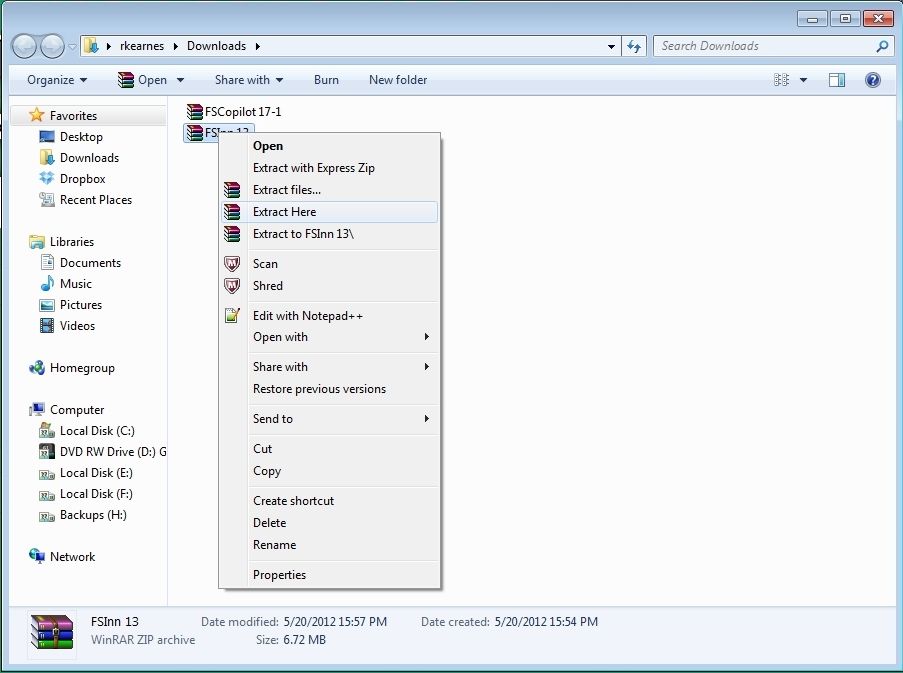Click the Videos filmstrip icon under Libraries

47,325
